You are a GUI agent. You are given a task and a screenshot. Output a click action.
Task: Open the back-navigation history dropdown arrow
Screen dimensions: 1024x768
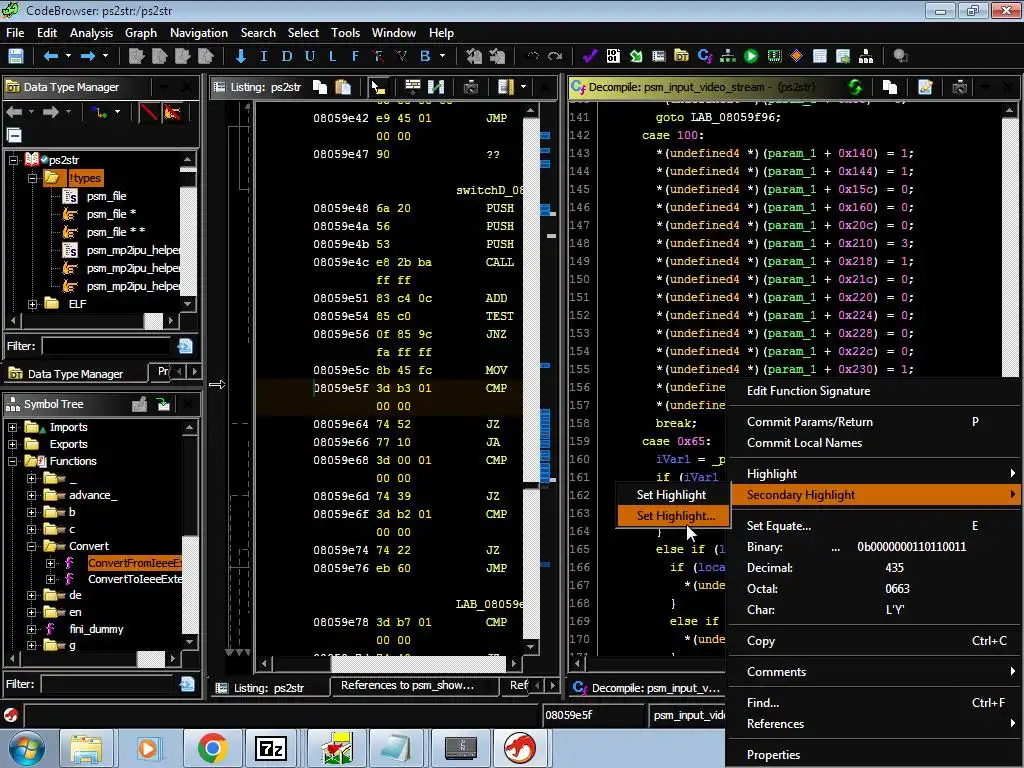point(68,56)
